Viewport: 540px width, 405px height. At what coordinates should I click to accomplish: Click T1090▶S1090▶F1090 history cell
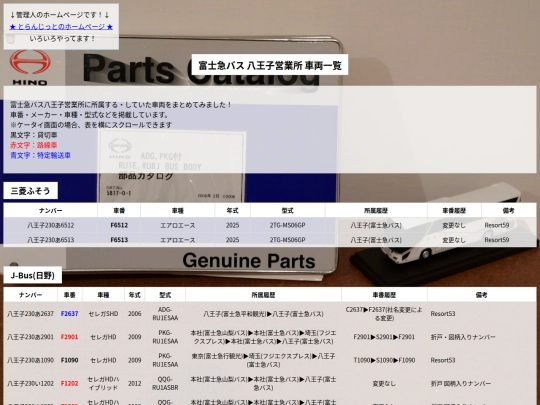click(384, 360)
